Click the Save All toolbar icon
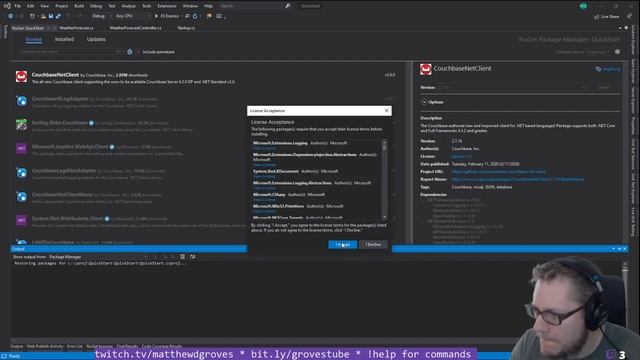 pos(58,16)
